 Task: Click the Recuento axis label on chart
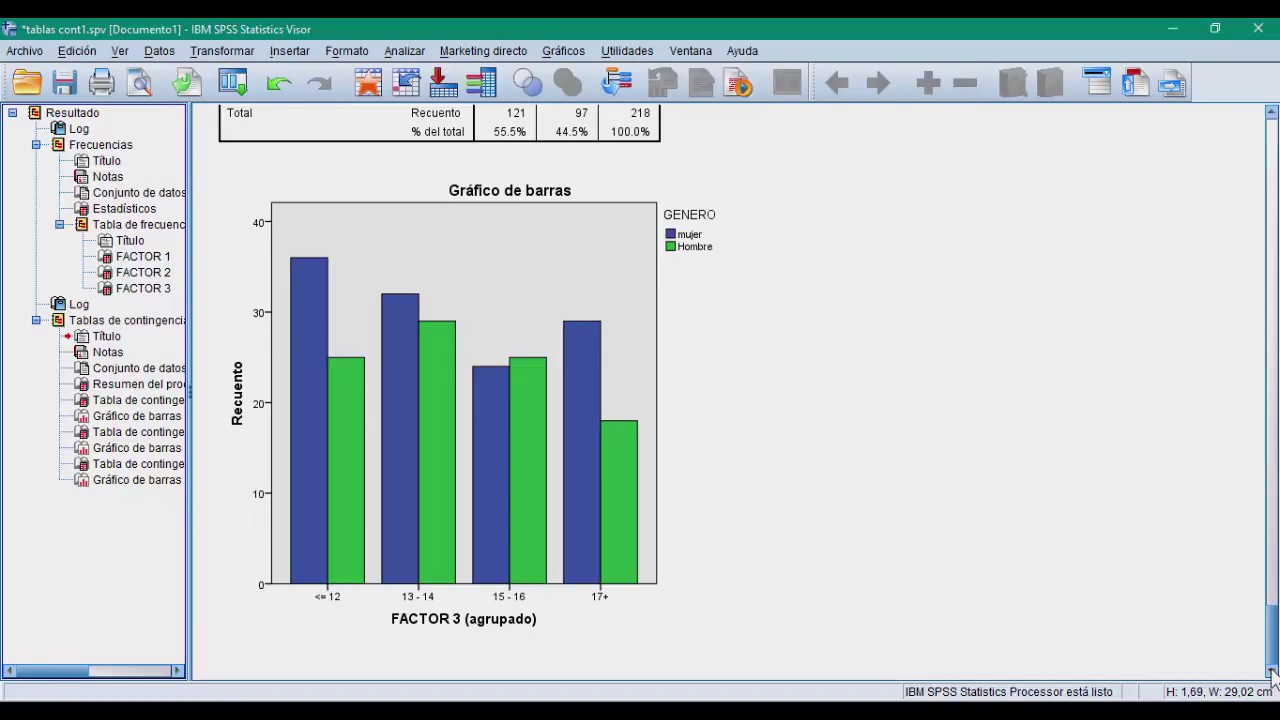[x=237, y=393]
